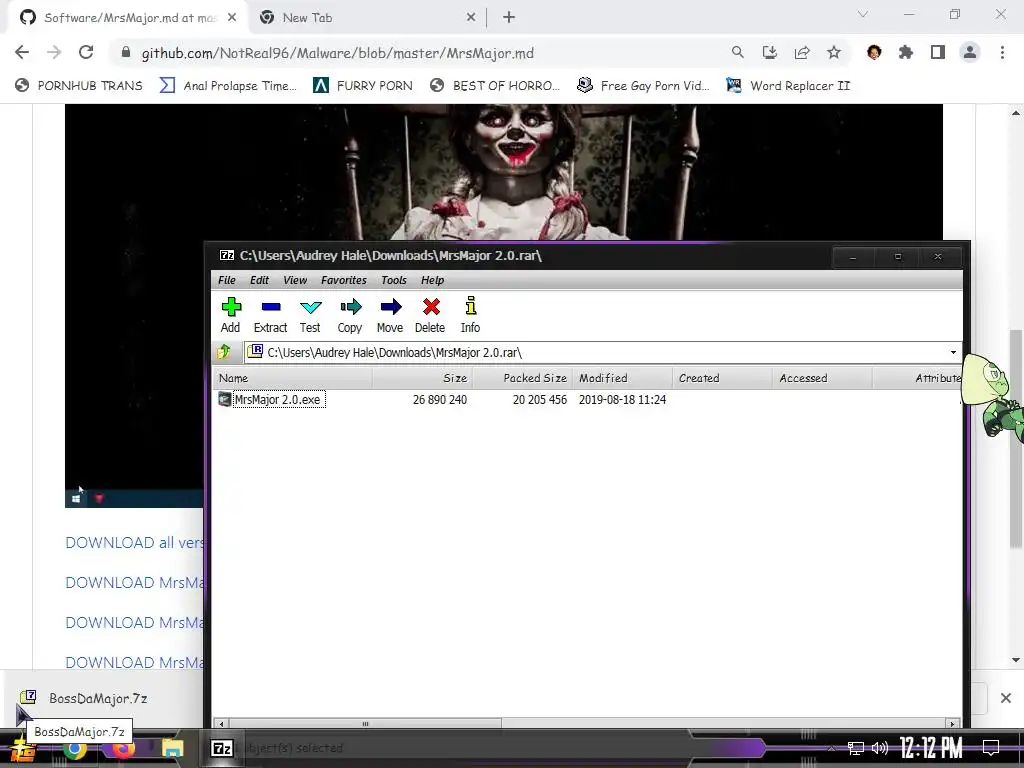Open the volume control in system tray
Screen dimensions: 1024x768
(880, 748)
